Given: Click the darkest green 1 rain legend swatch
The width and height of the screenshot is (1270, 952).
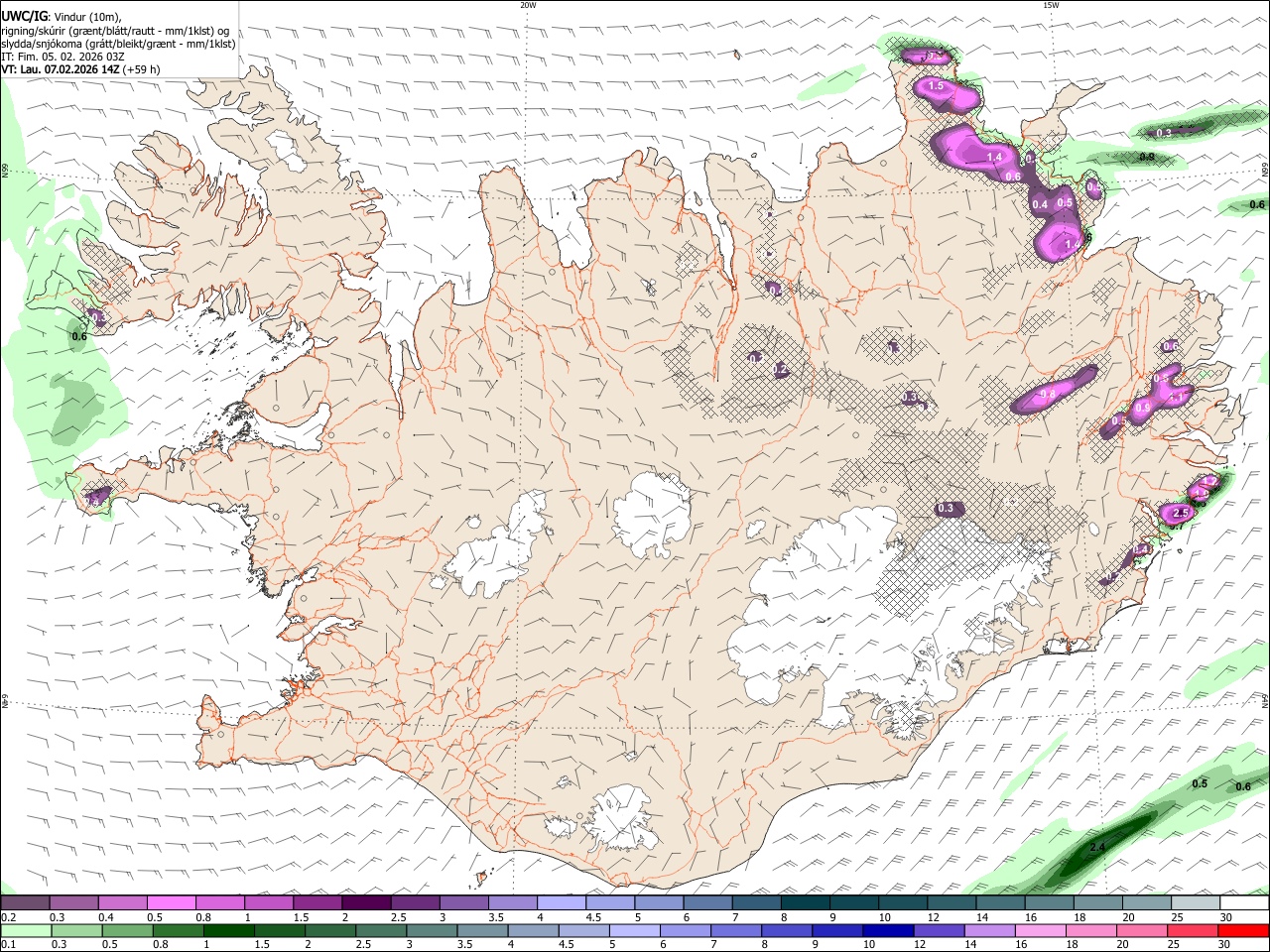Looking at the screenshot, I should click(x=229, y=930).
